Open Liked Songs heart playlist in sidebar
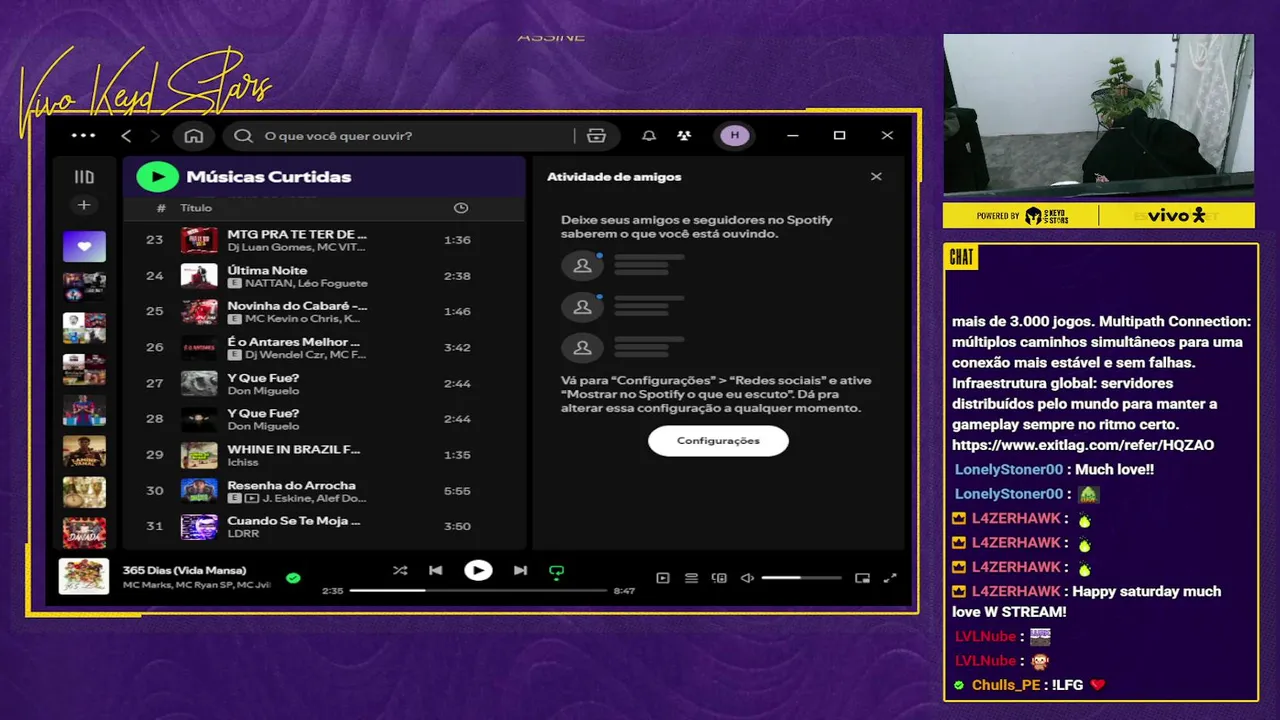 pyautogui.click(x=84, y=246)
